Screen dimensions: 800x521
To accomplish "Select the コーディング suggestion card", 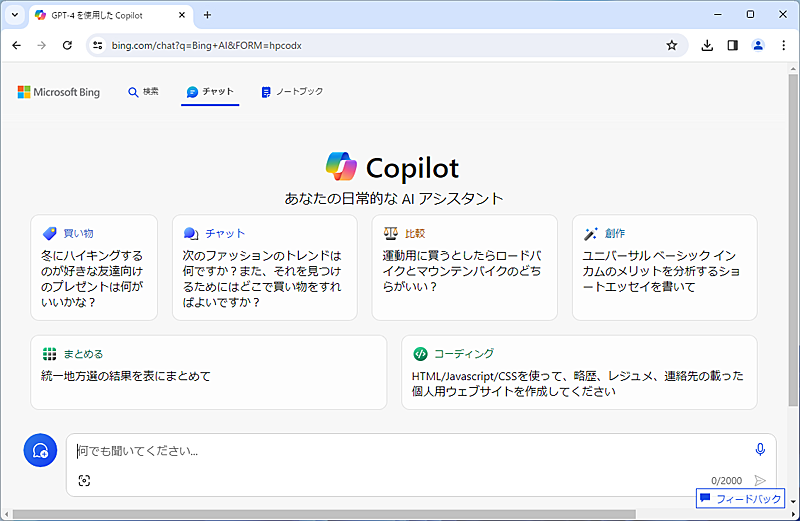I will 579,372.
